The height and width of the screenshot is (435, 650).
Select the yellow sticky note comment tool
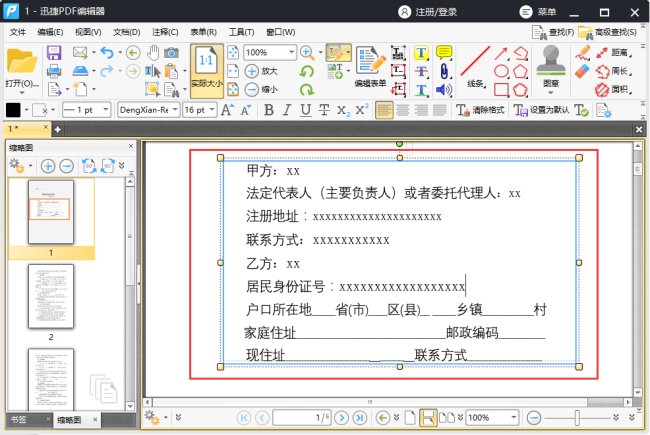[x=444, y=53]
